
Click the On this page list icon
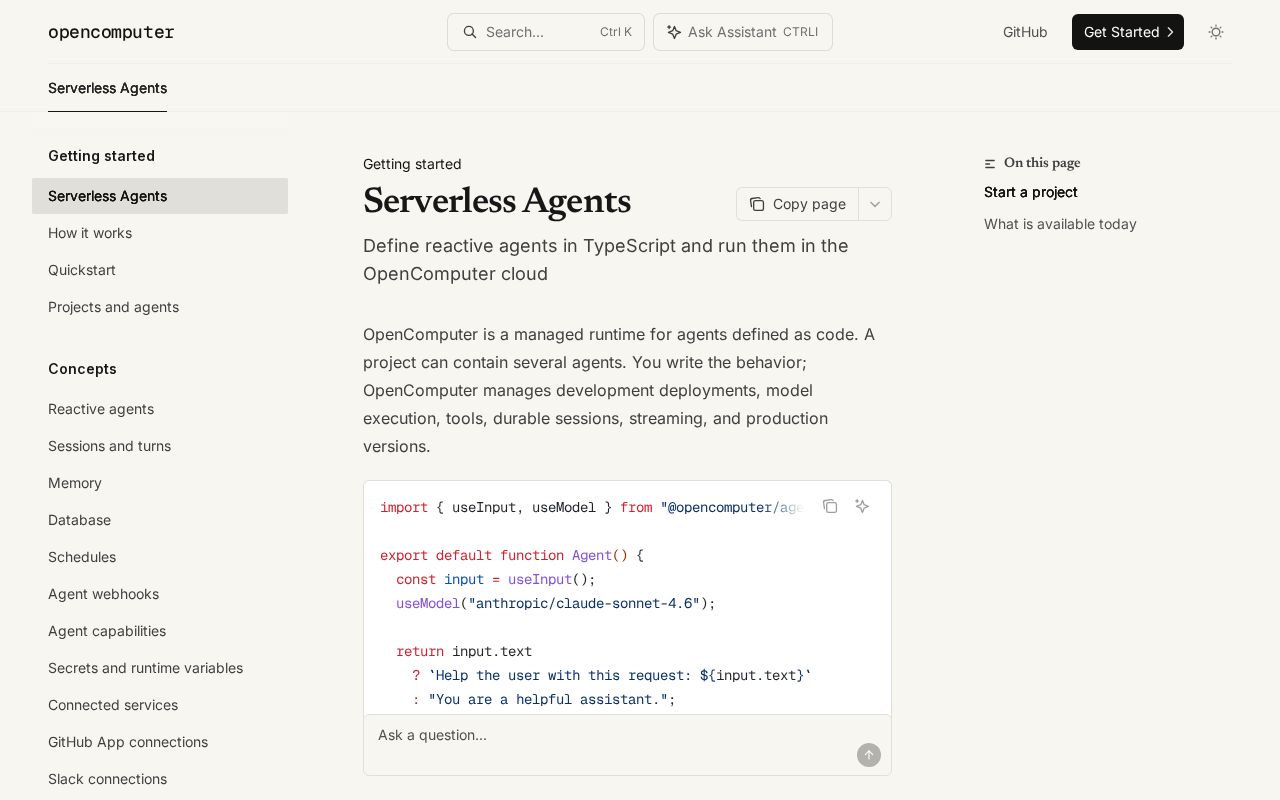(x=990, y=163)
